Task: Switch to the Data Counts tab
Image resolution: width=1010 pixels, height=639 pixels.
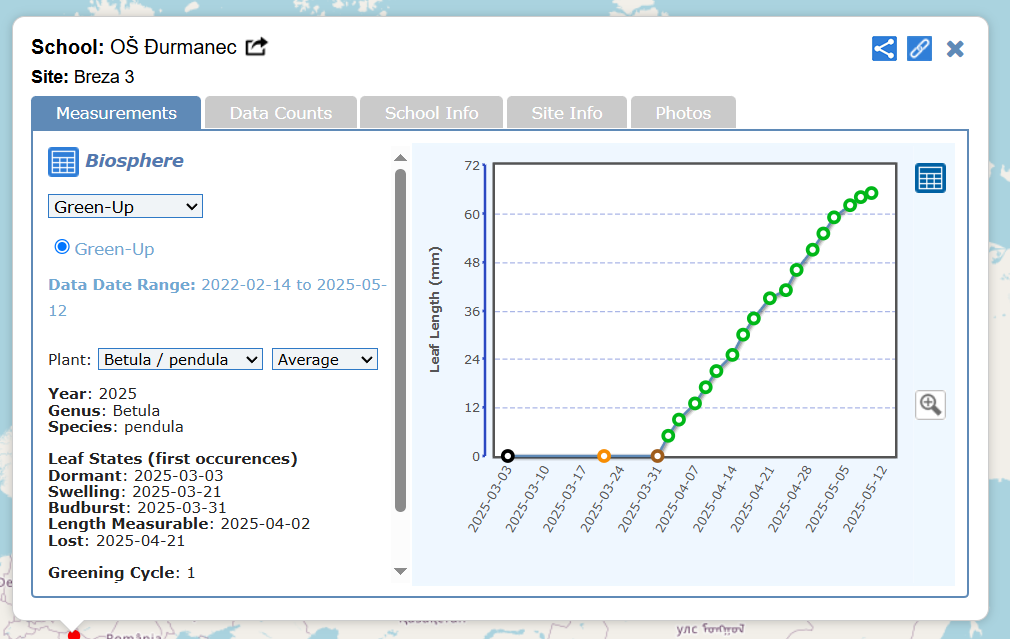Action: point(281,113)
